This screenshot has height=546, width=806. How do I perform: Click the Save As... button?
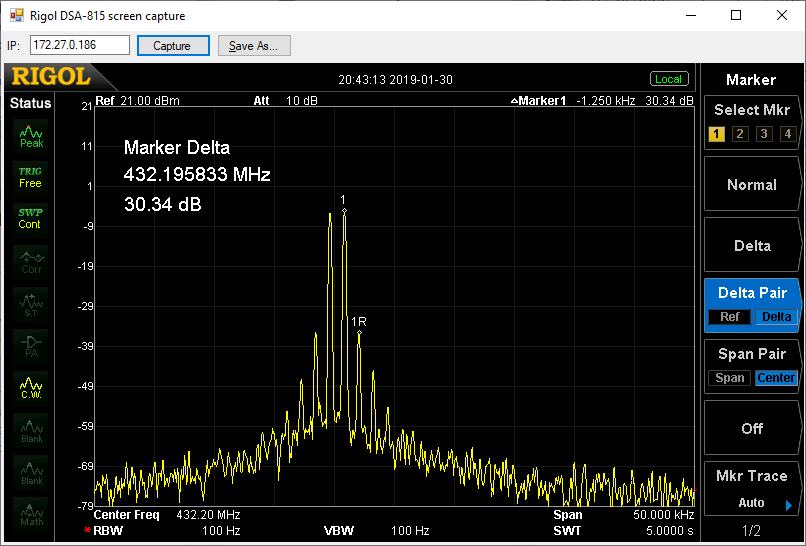click(254, 46)
